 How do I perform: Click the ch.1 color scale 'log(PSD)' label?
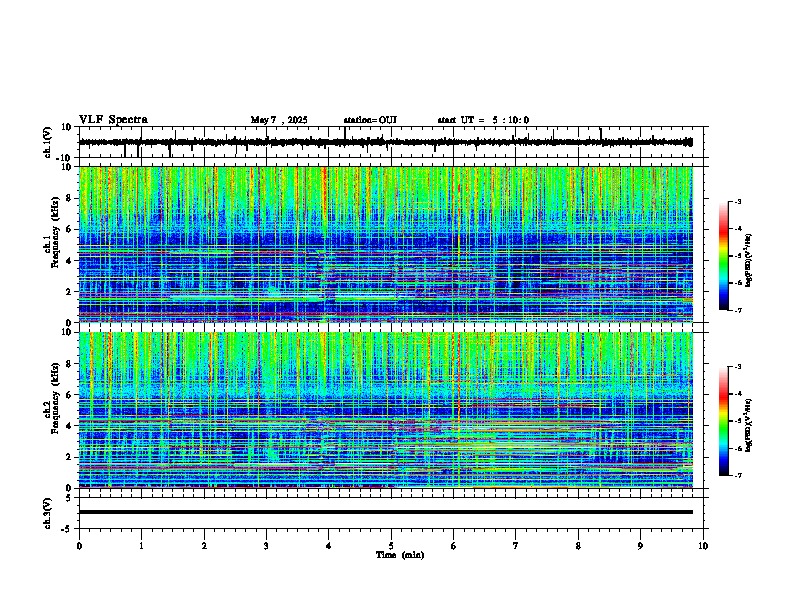click(x=749, y=260)
